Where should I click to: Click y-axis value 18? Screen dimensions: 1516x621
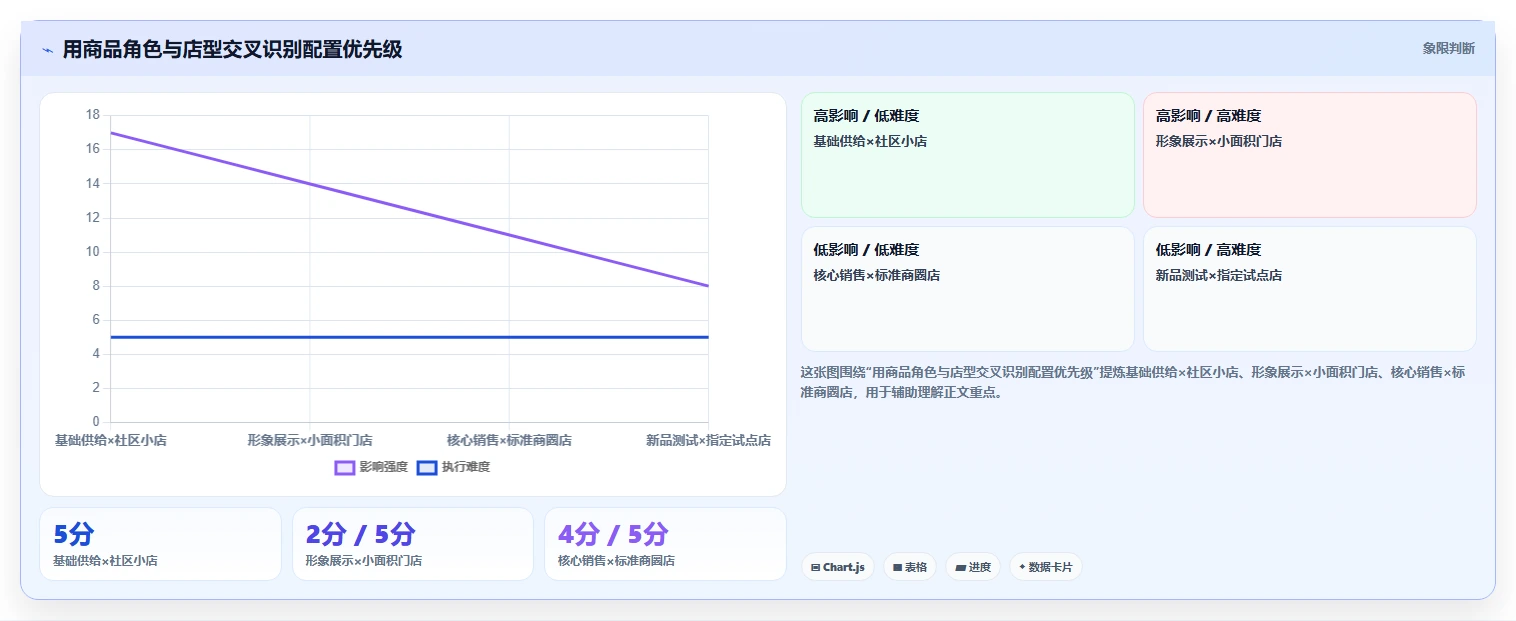[x=93, y=115]
